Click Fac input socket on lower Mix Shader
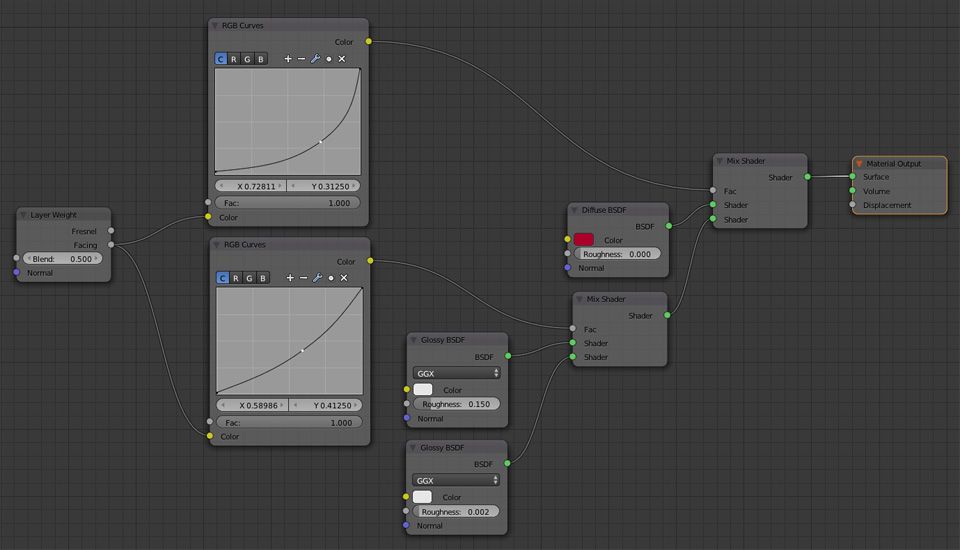The width and height of the screenshot is (960, 550). pyautogui.click(x=572, y=329)
